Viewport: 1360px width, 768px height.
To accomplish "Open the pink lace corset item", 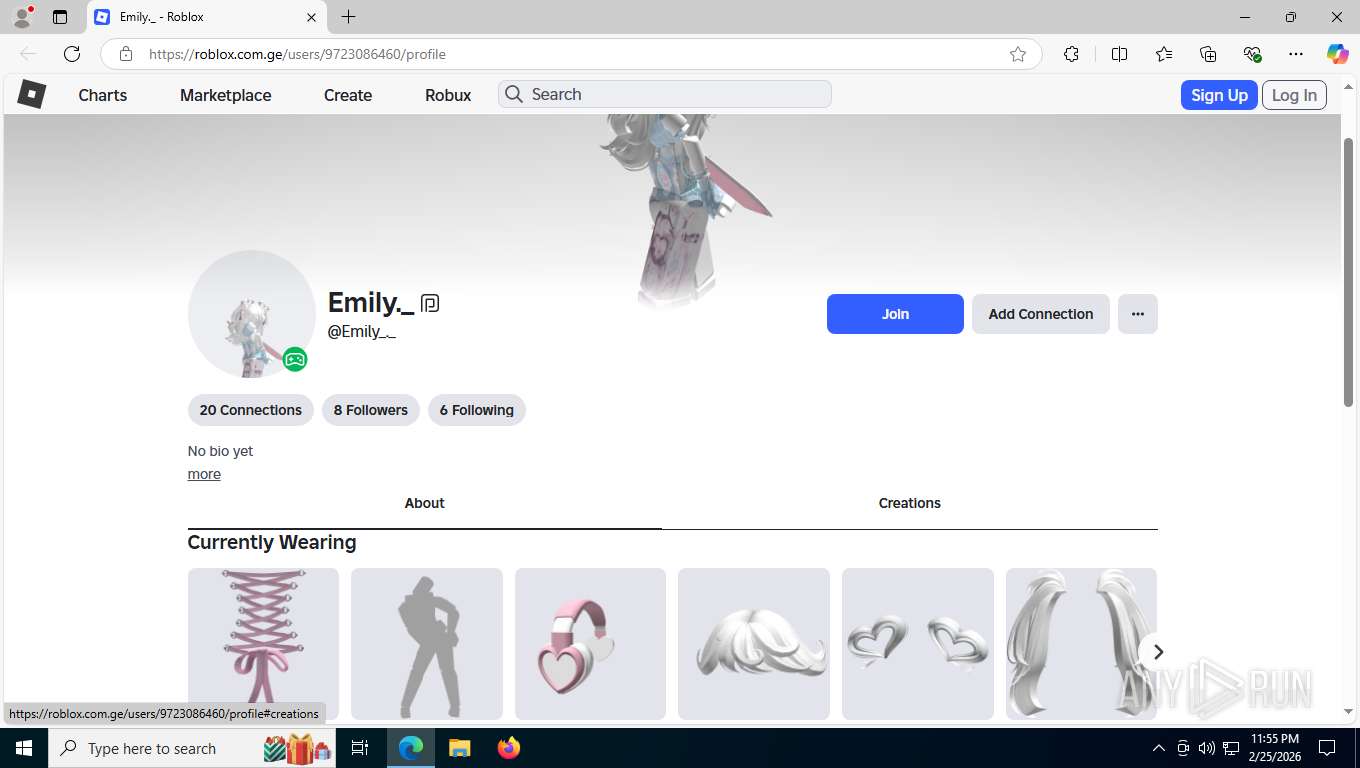I will tap(263, 644).
